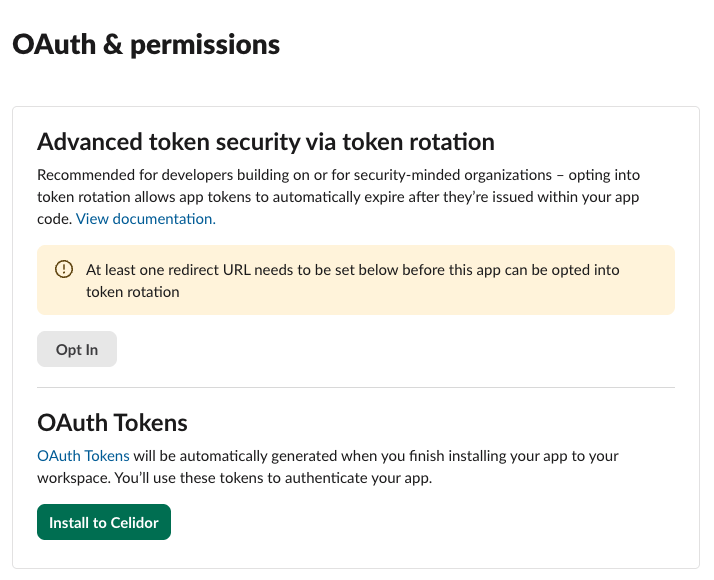Follow the blue OAuth Tokens link

point(83,456)
